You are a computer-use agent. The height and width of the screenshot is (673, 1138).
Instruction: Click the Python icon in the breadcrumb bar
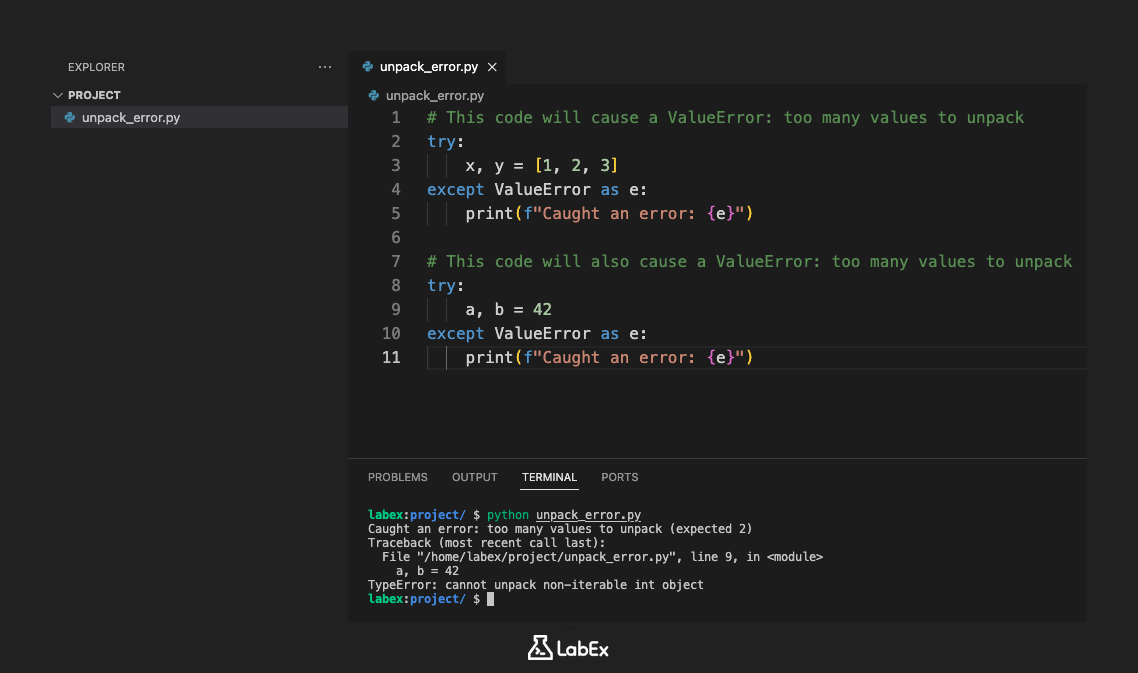pyautogui.click(x=373, y=95)
